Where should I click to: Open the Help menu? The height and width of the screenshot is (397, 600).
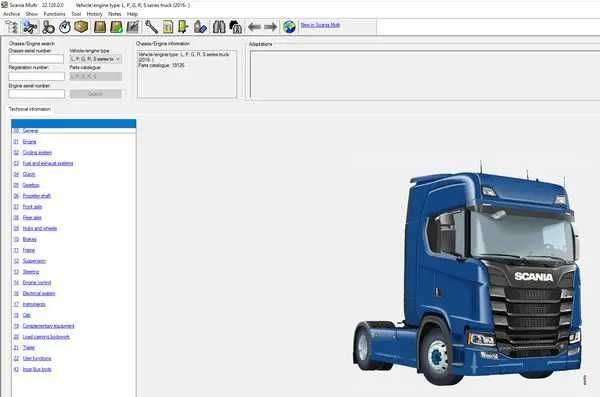tap(132, 14)
